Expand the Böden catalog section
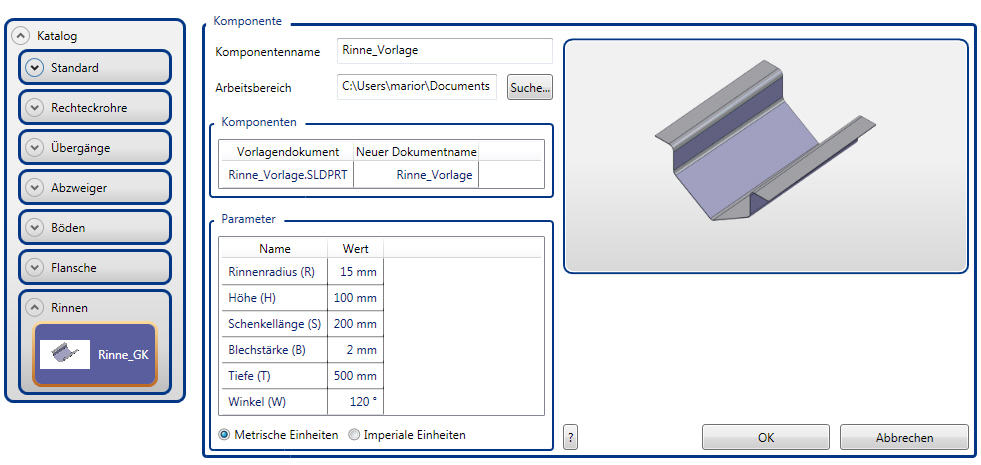Screen dimensions: 981x465 [34, 228]
